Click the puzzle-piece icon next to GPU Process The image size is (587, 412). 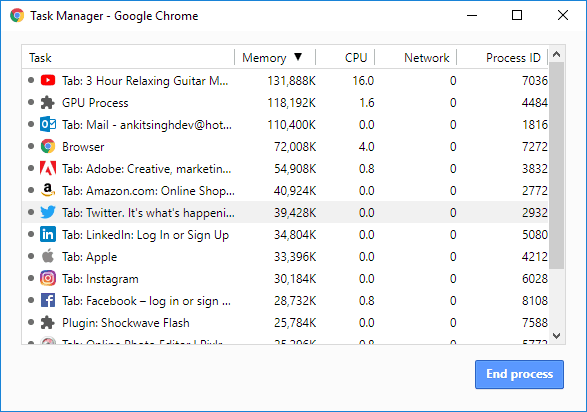click(48, 103)
